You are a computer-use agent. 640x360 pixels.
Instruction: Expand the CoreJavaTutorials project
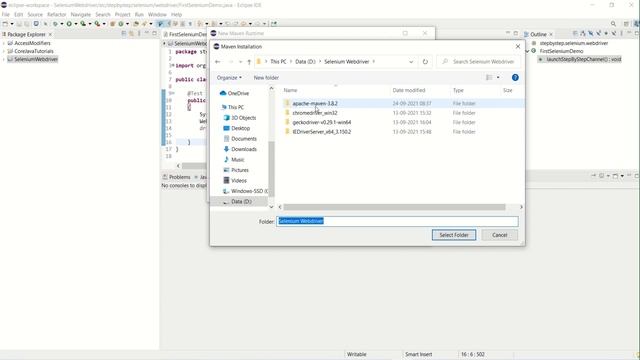point(4,51)
